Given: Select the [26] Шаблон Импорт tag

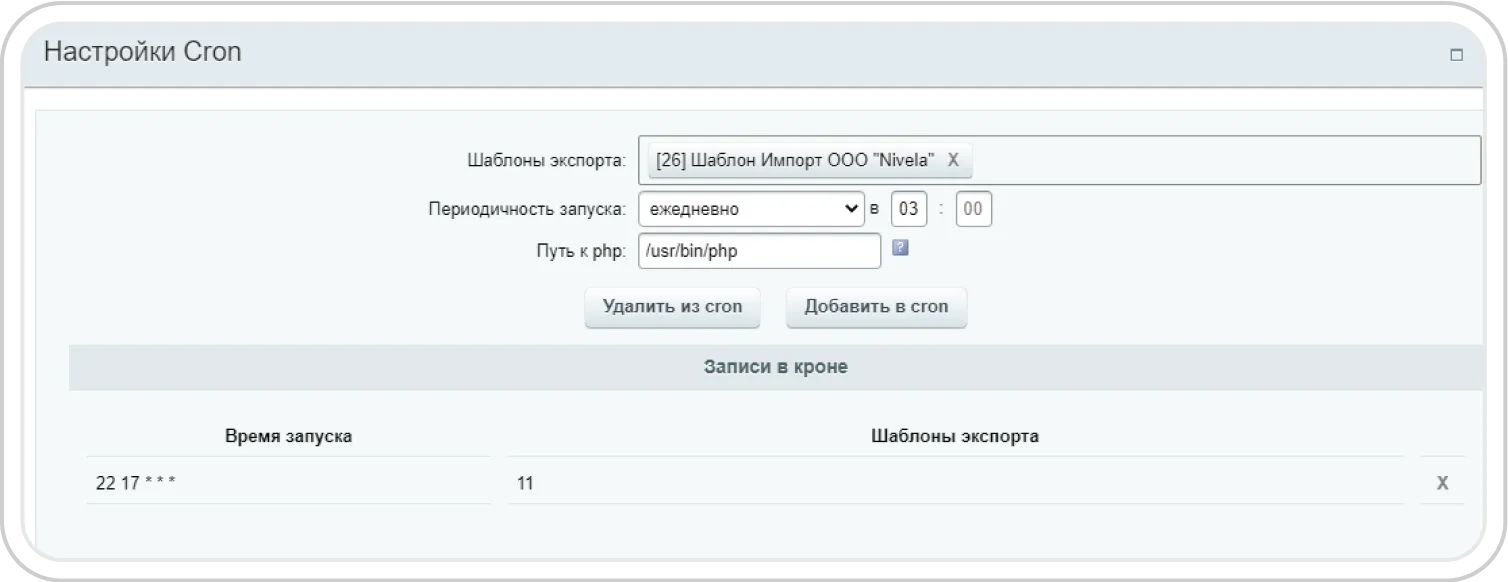Looking at the screenshot, I should [795, 160].
